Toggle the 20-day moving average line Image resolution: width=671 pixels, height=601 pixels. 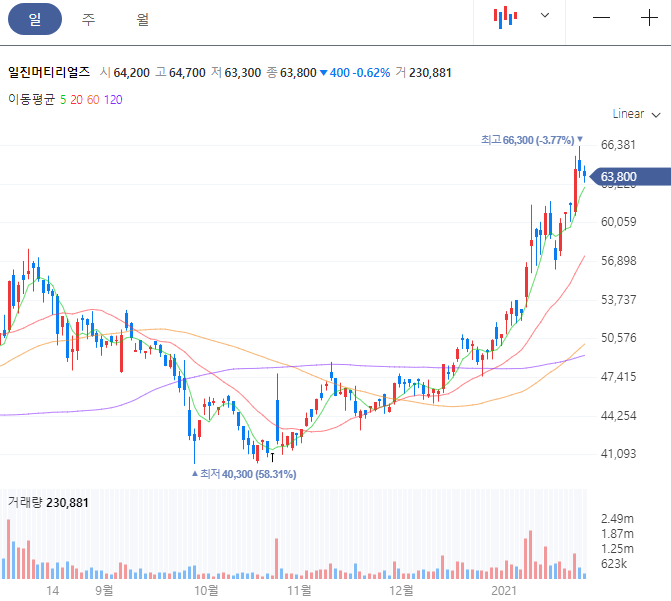coord(76,100)
